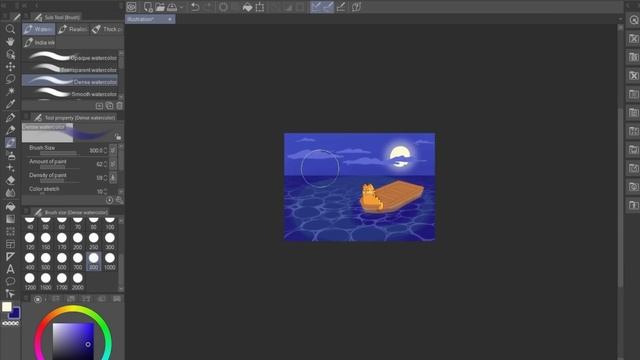Choose the Transparent watercolor brush
Viewport: 640px width, 360px height.
(70, 70)
